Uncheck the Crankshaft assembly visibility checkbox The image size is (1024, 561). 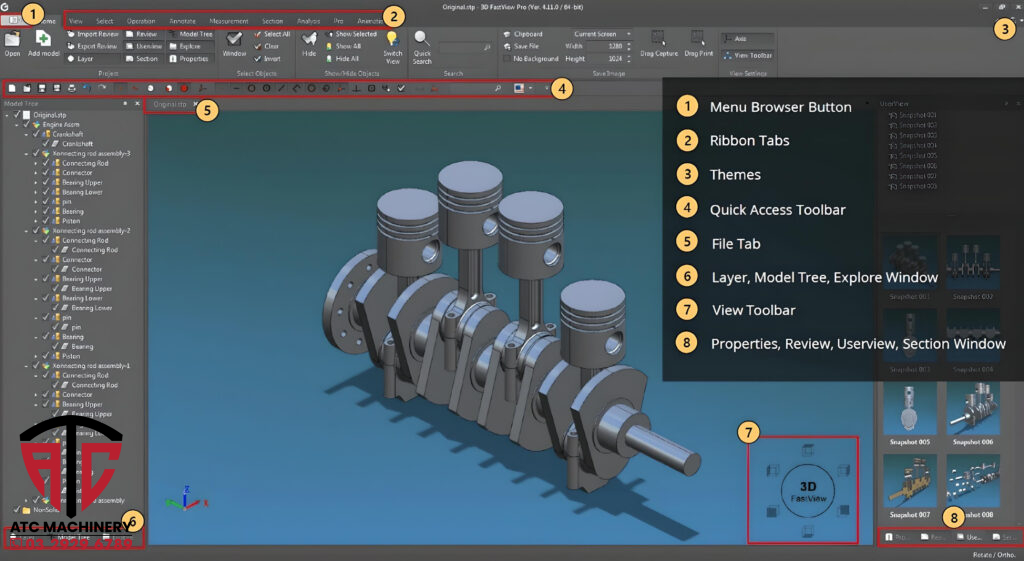pos(37,134)
